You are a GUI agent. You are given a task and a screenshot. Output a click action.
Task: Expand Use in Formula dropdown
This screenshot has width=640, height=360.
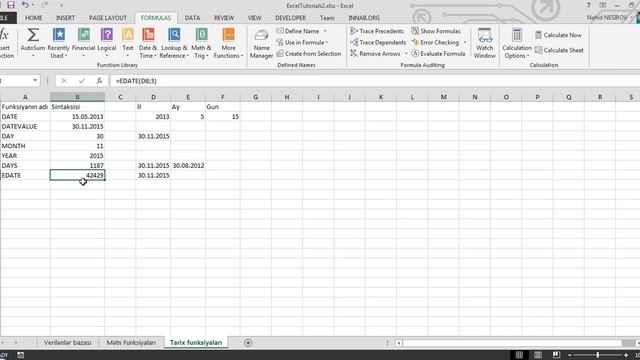pos(327,42)
